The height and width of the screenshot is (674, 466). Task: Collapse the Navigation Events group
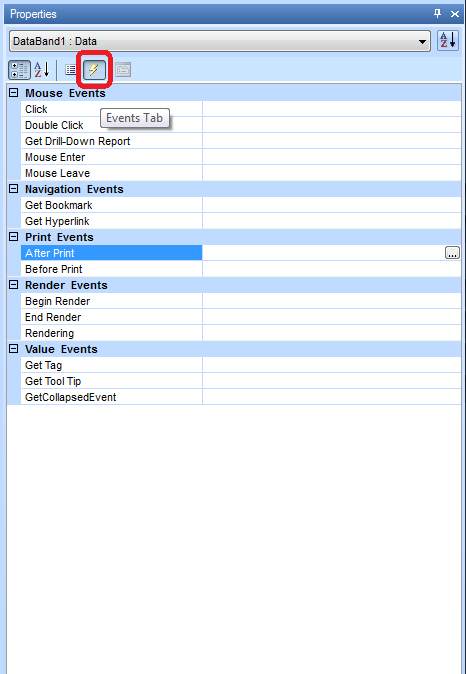coord(14,189)
